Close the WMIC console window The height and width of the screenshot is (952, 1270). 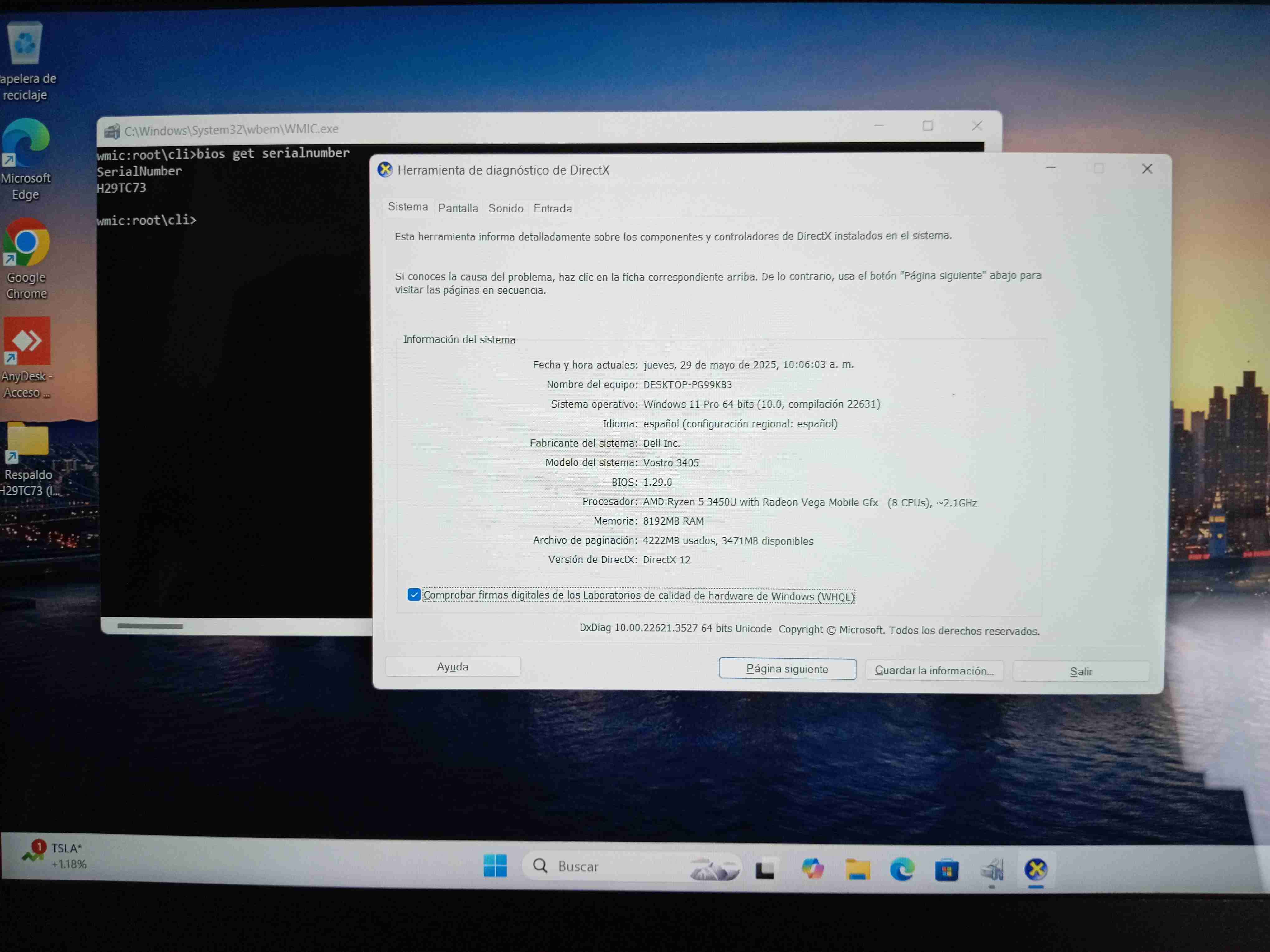977,126
